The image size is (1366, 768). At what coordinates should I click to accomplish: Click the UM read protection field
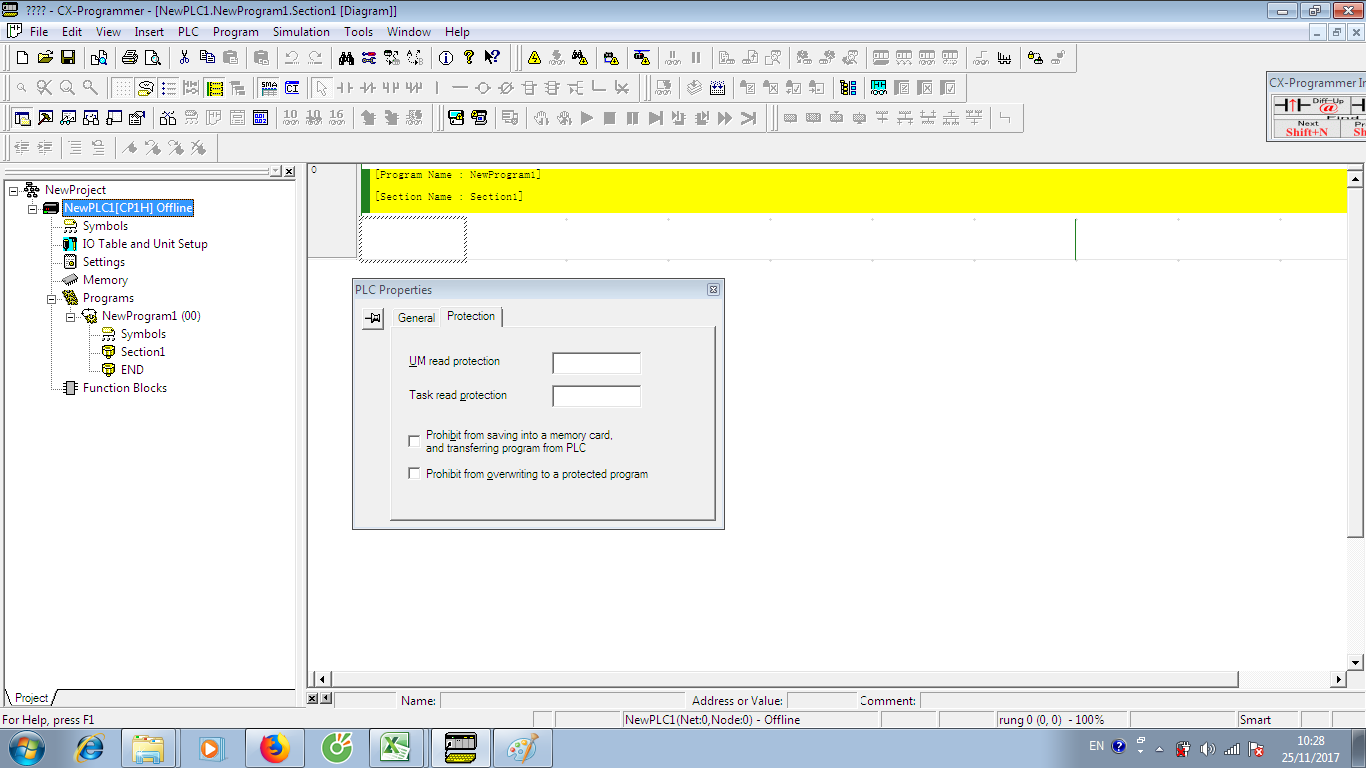click(x=596, y=363)
